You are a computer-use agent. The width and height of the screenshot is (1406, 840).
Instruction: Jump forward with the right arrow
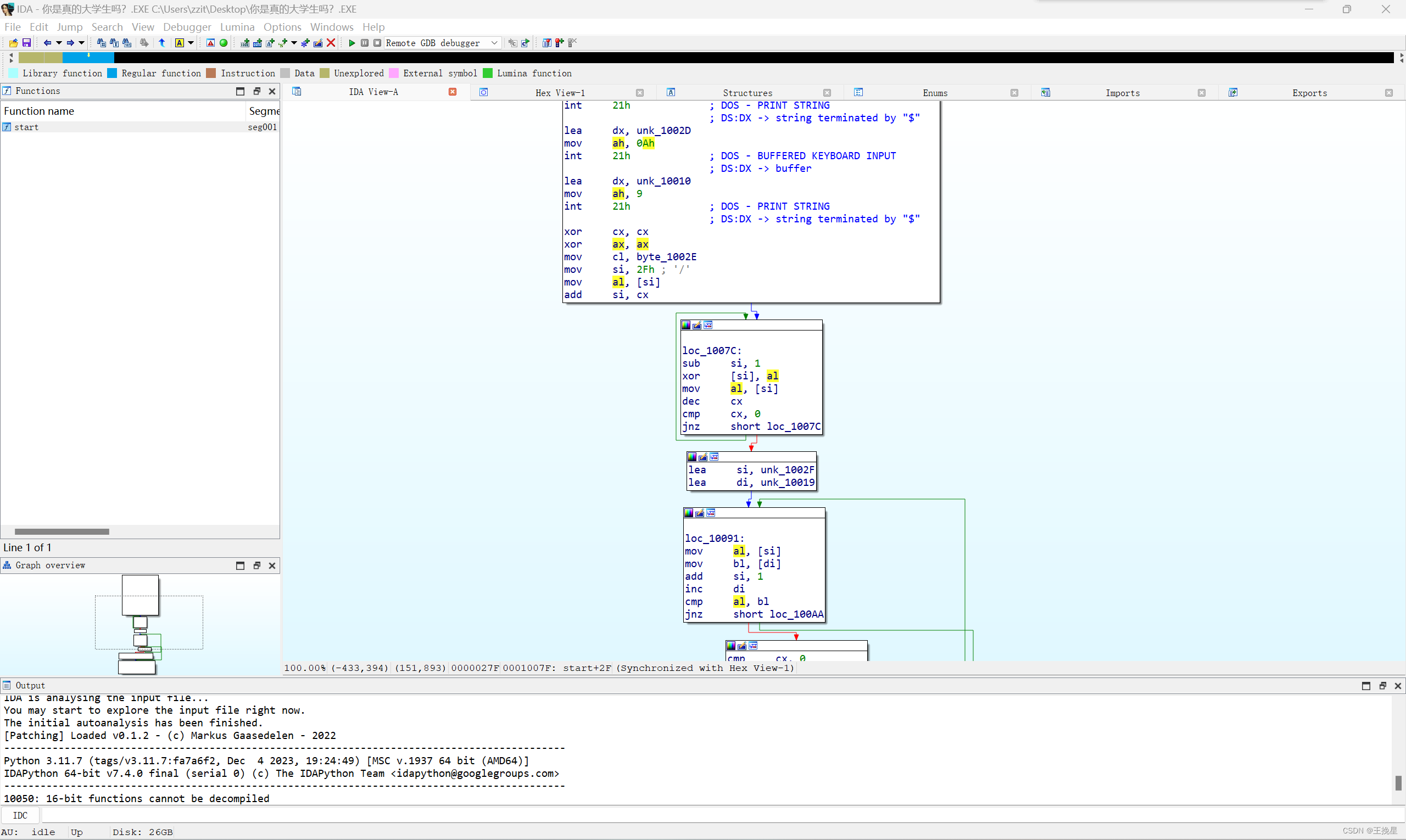[x=70, y=43]
